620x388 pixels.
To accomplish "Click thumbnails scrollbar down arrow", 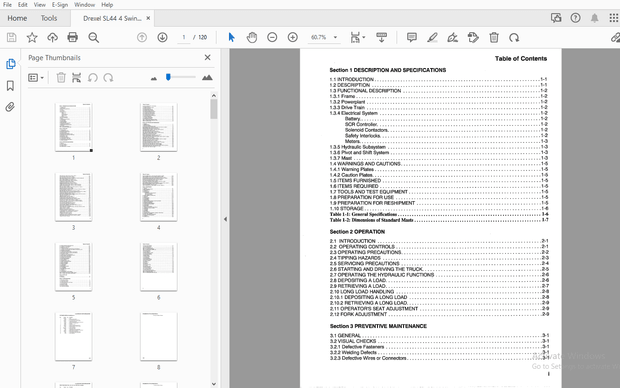I will (214, 384).
